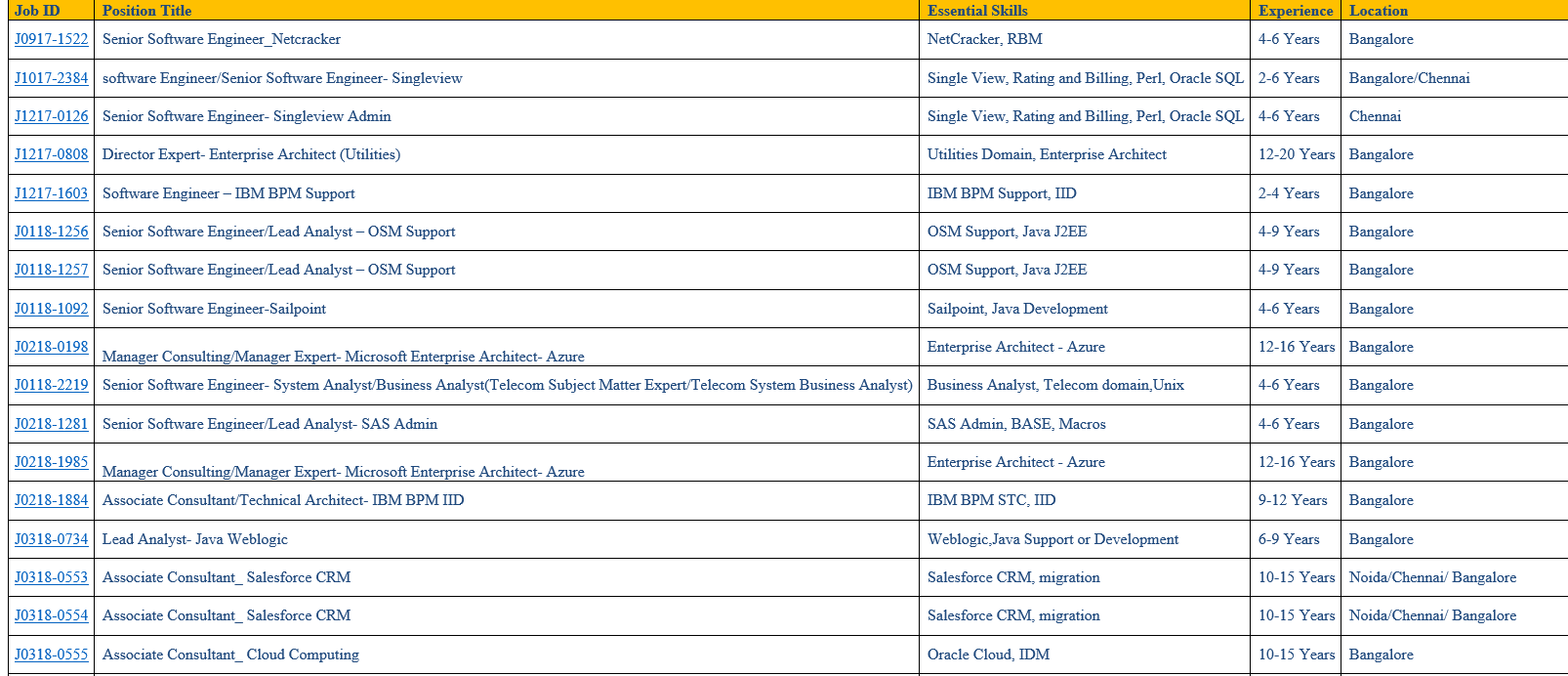
Task: Open job link J0218-0198
Action: tap(51, 347)
